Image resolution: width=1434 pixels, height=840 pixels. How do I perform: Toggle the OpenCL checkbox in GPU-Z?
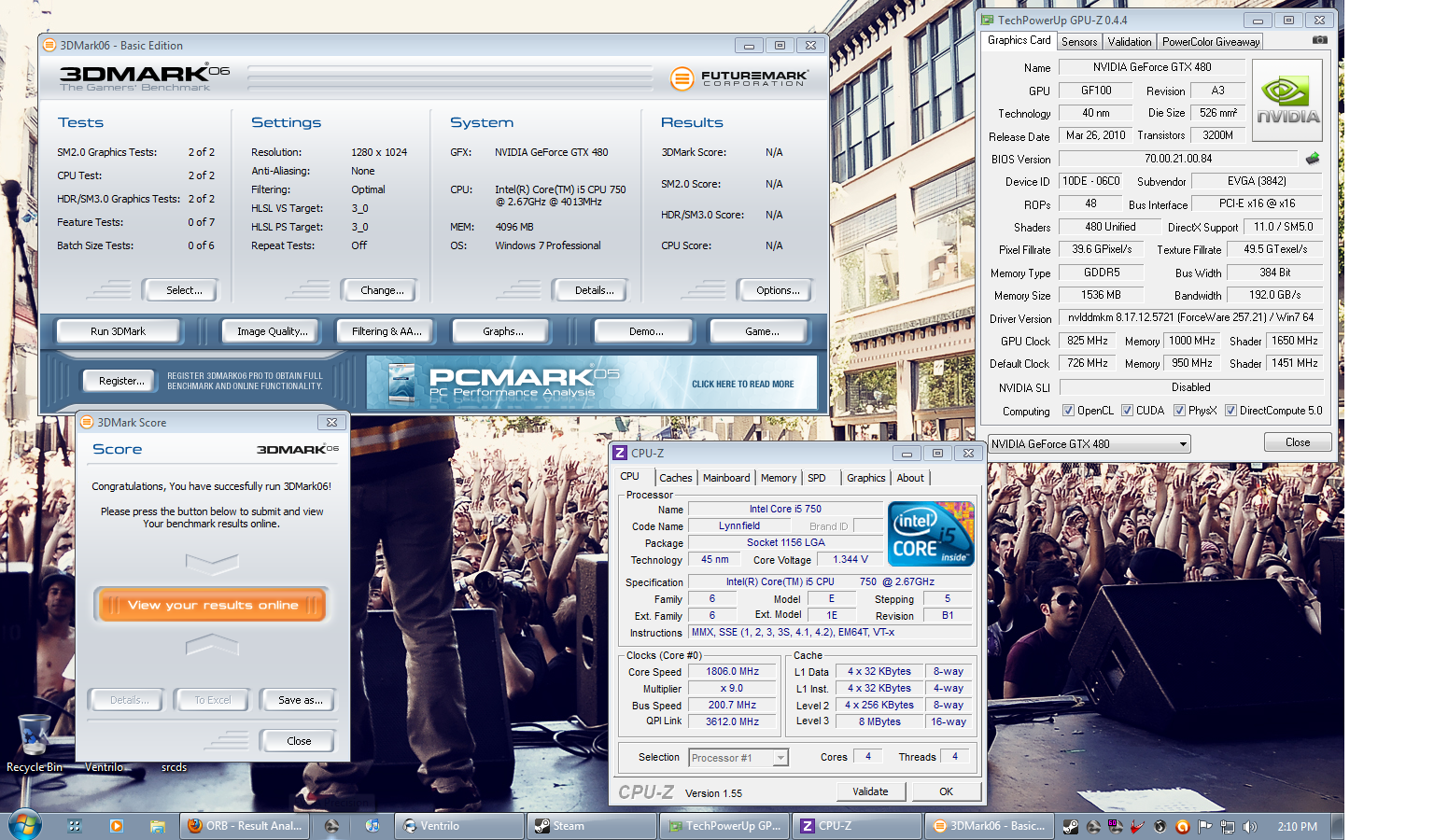point(1068,411)
